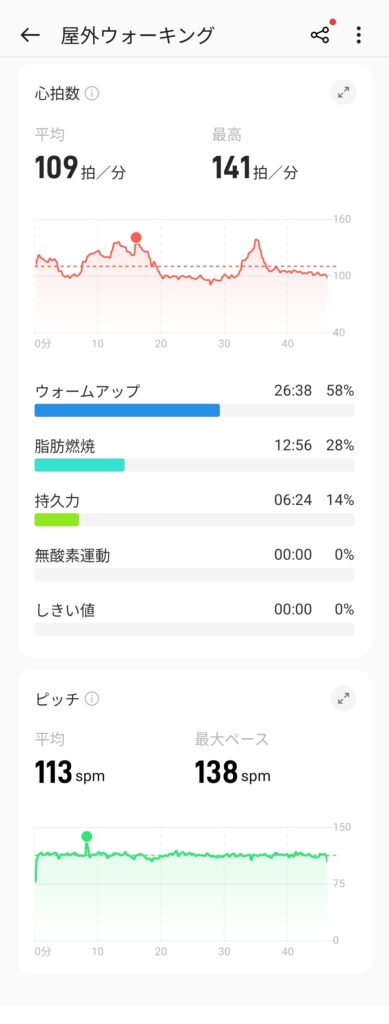Select the green endurance zone bar
The width and height of the screenshot is (389, 1024).
(x=57, y=520)
